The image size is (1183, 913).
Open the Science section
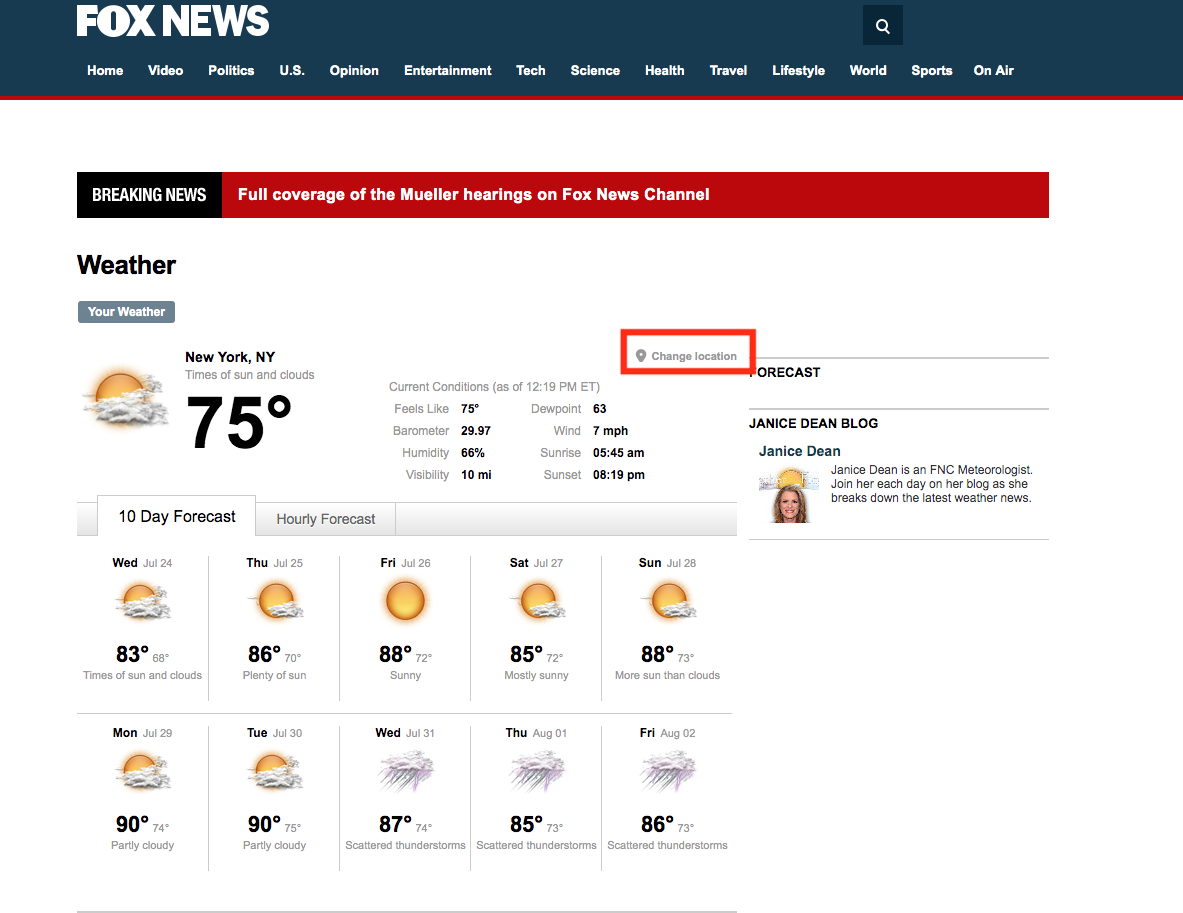pos(595,70)
